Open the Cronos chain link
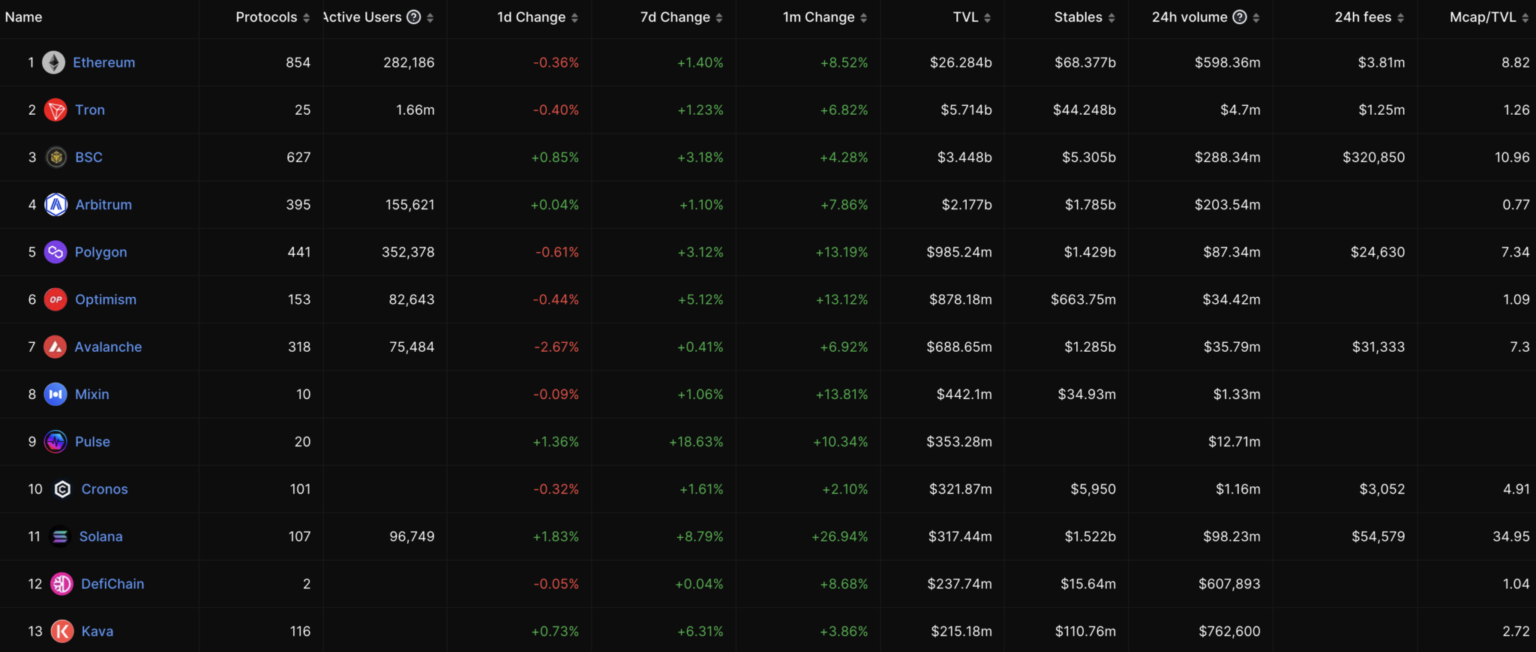Image resolution: width=1536 pixels, height=652 pixels. pos(104,489)
